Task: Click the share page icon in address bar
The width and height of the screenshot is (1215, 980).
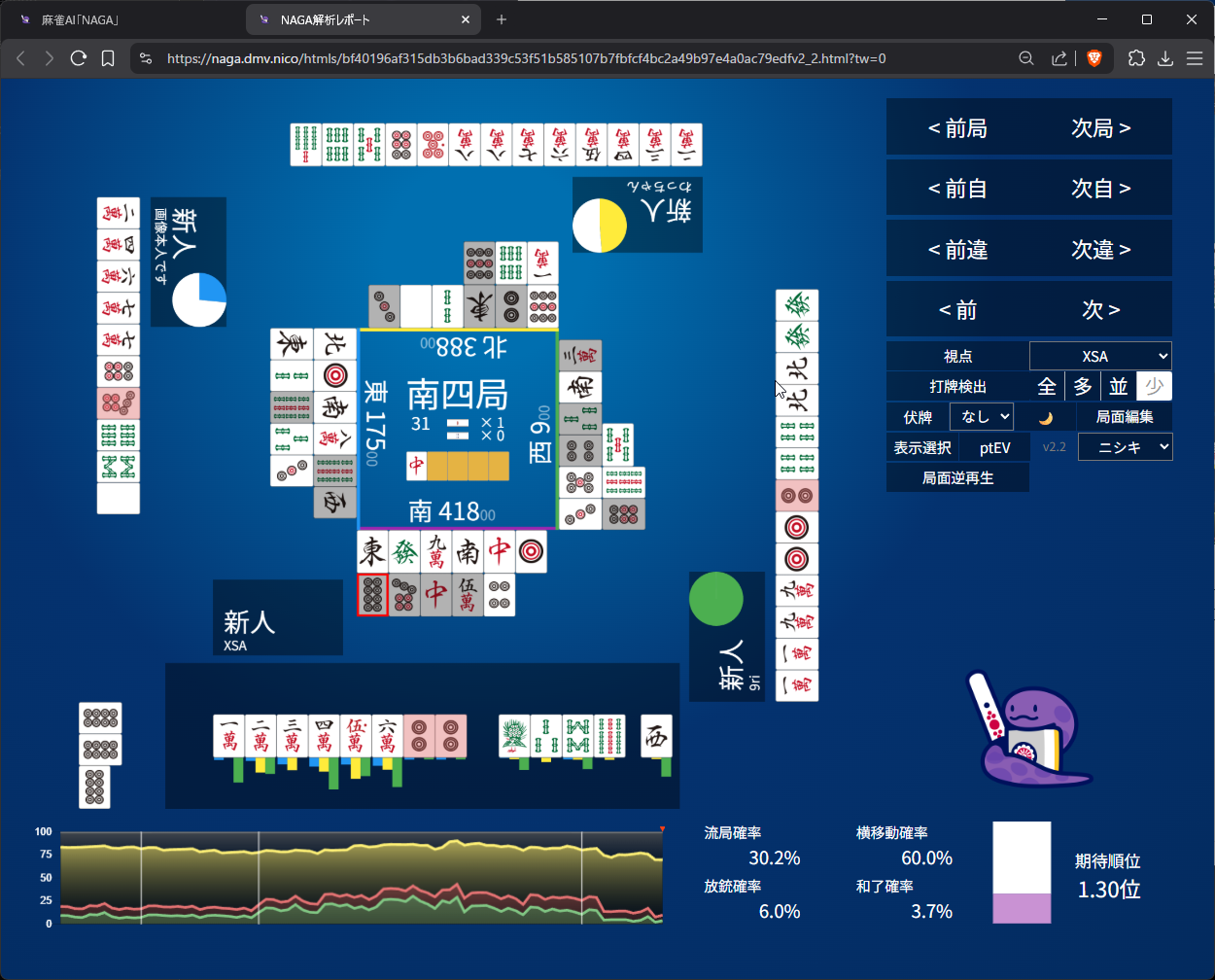Action: tap(1059, 58)
